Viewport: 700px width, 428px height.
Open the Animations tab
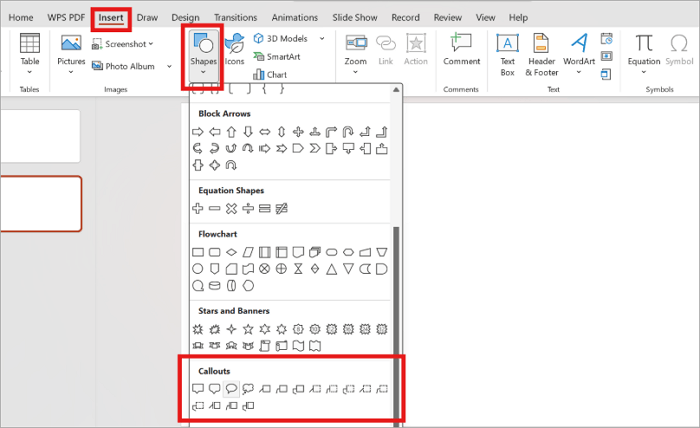click(295, 17)
